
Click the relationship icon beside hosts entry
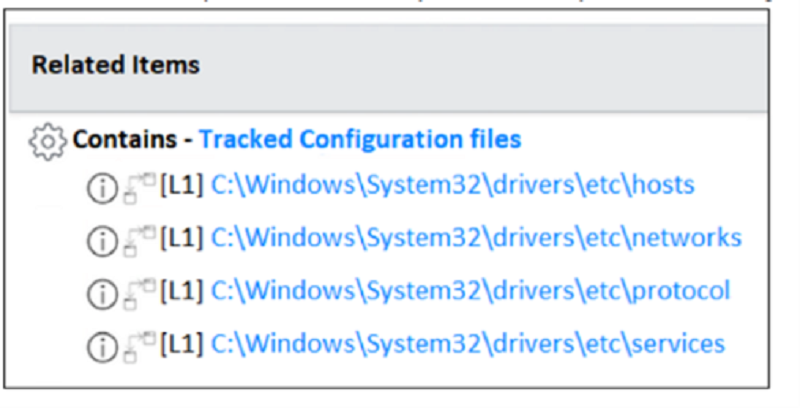tap(137, 187)
